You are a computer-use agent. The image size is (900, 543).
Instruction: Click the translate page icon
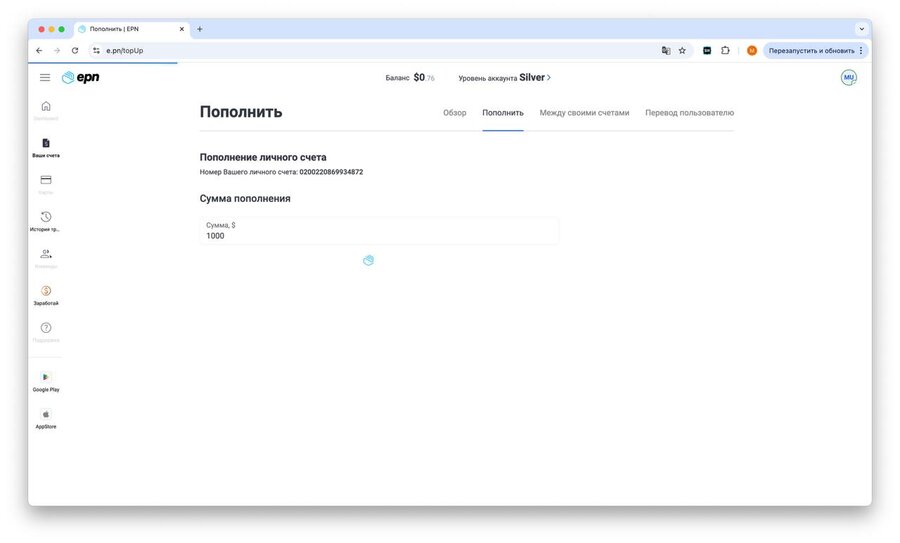666,51
